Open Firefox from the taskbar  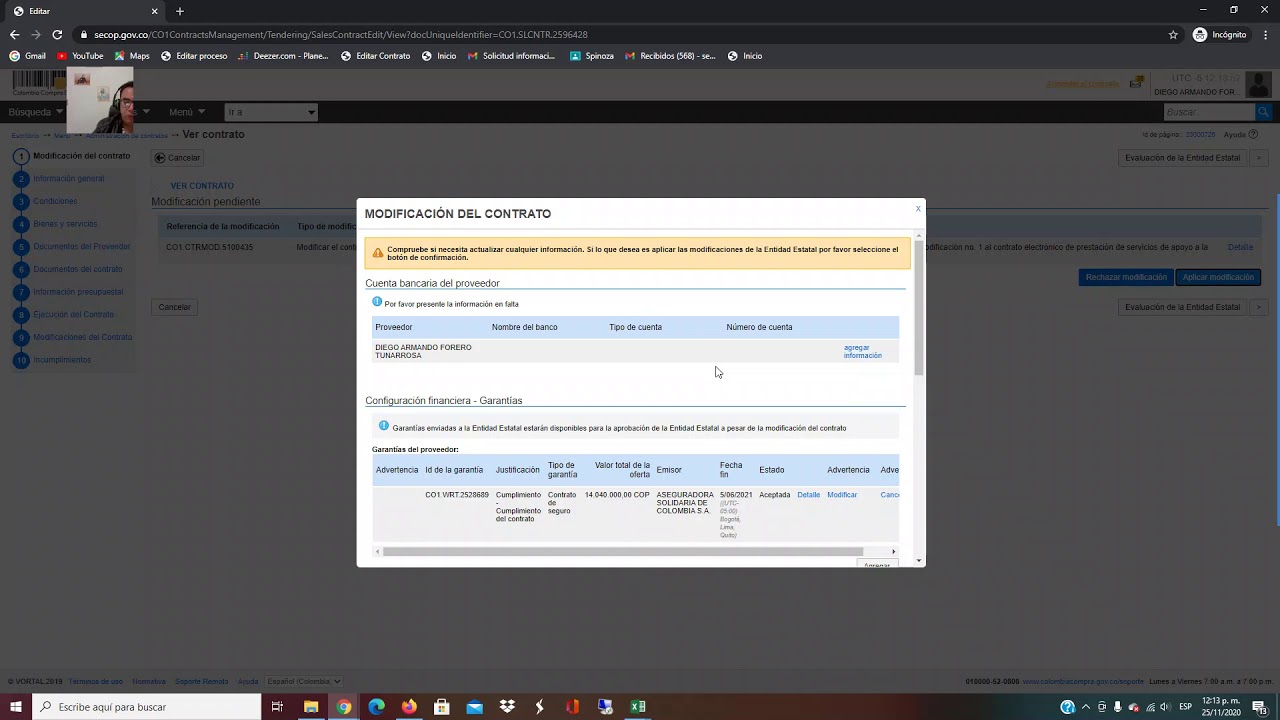pyautogui.click(x=409, y=707)
